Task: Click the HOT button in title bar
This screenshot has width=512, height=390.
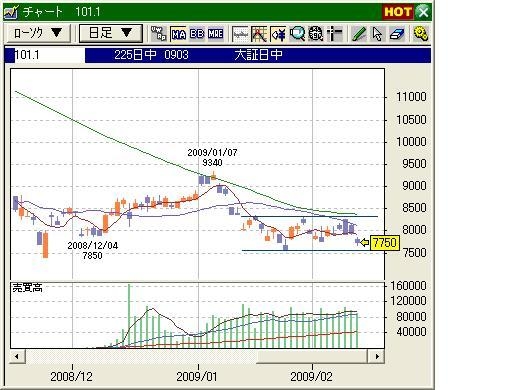Action: pyautogui.click(x=398, y=12)
